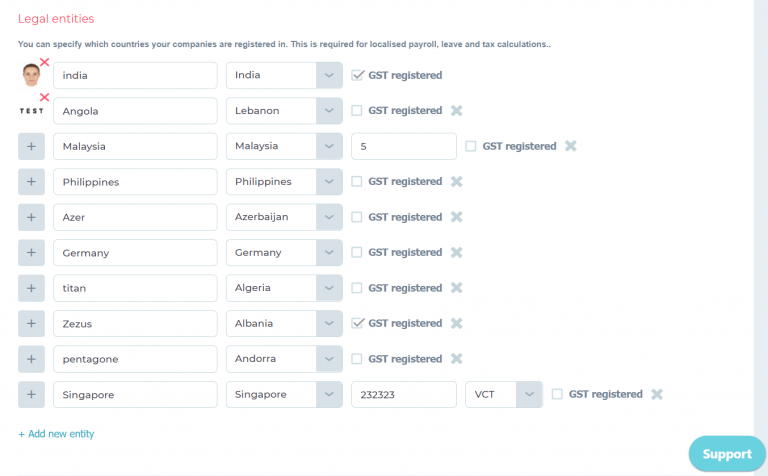Delete the Singapore entity row
Viewport: 768px width, 476px height.
(x=657, y=394)
